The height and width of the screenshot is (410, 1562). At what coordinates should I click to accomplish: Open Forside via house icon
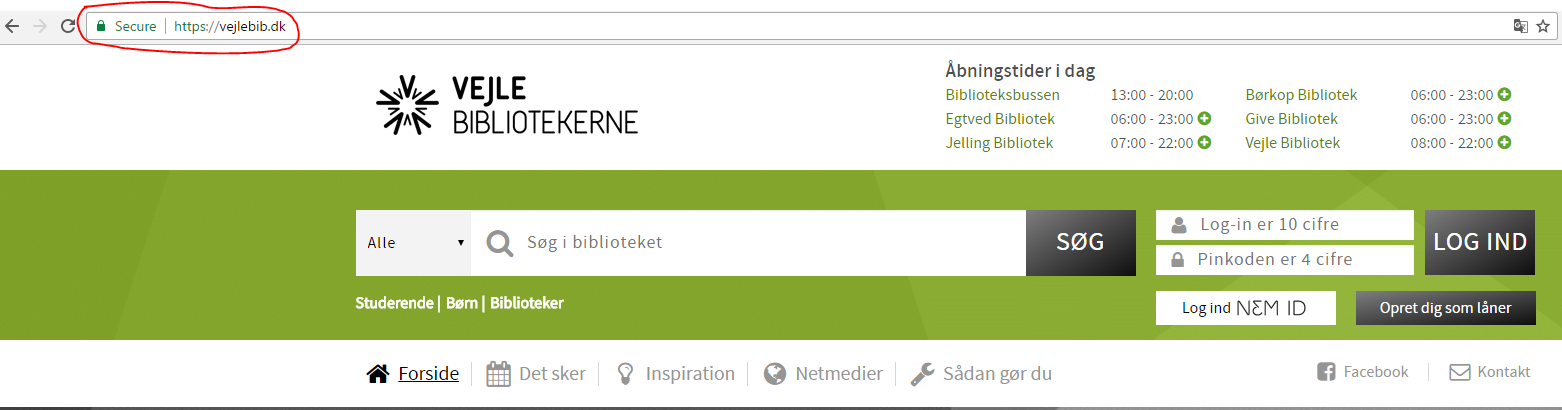coord(378,374)
